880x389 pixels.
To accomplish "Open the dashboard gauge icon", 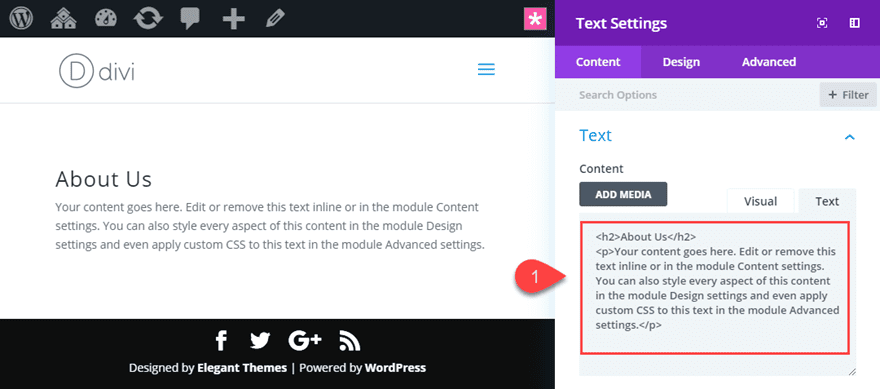I will pos(106,19).
